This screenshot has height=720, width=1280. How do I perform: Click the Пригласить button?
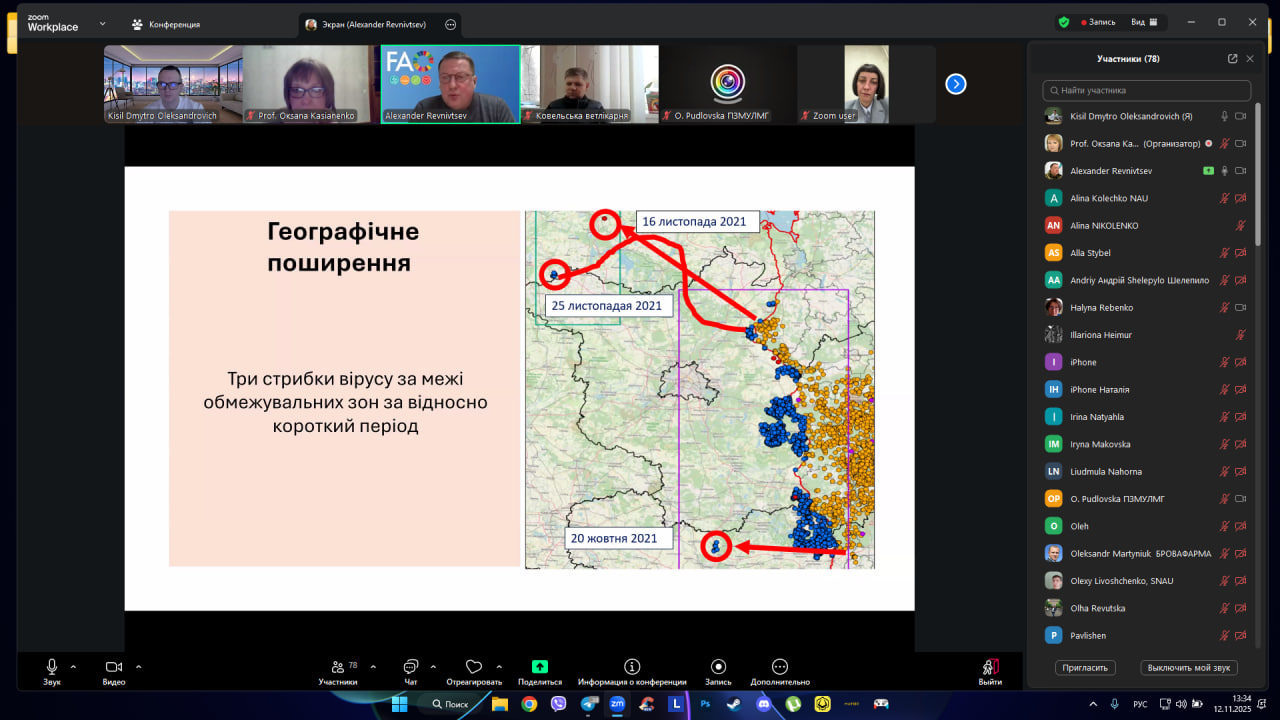(x=1085, y=667)
